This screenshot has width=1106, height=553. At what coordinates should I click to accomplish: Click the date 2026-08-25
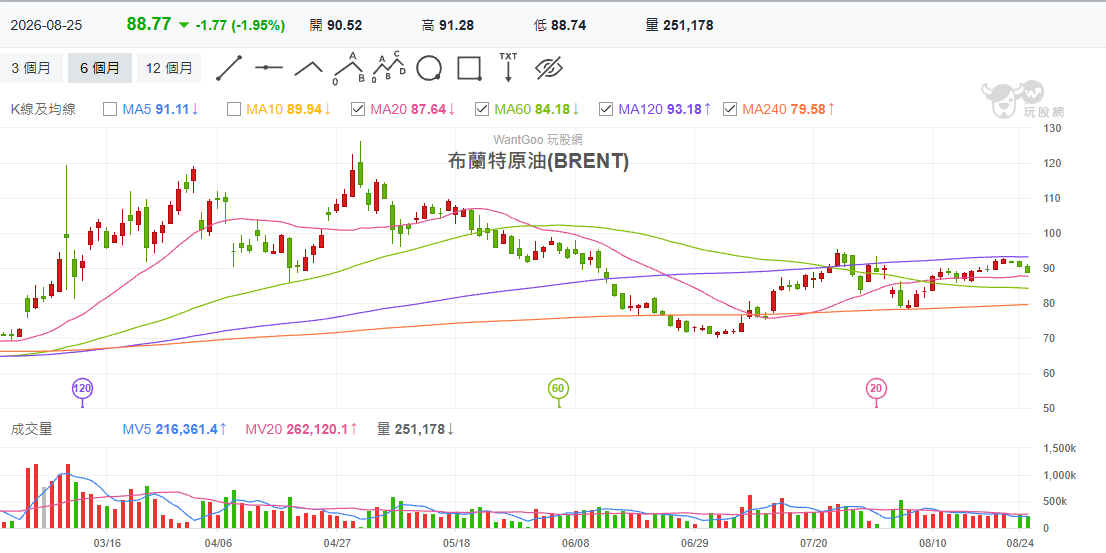tap(46, 25)
